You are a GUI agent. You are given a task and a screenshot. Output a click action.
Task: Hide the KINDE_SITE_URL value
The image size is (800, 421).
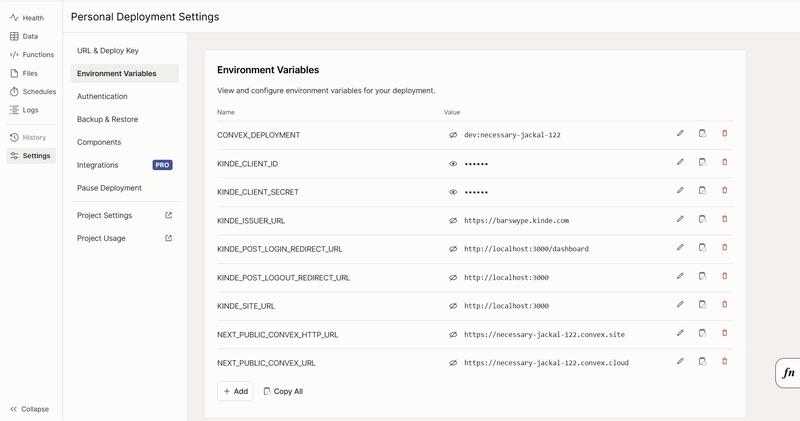pyautogui.click(x=453, y=306)
